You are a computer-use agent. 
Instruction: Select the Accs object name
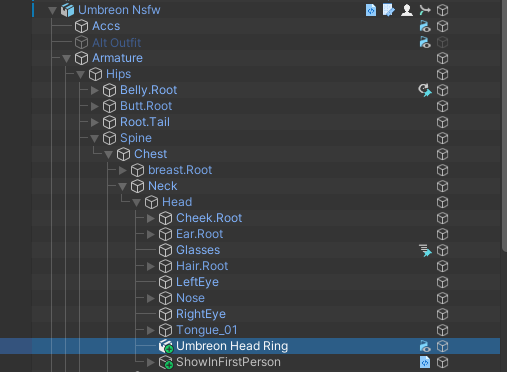(x=106, y=26)
